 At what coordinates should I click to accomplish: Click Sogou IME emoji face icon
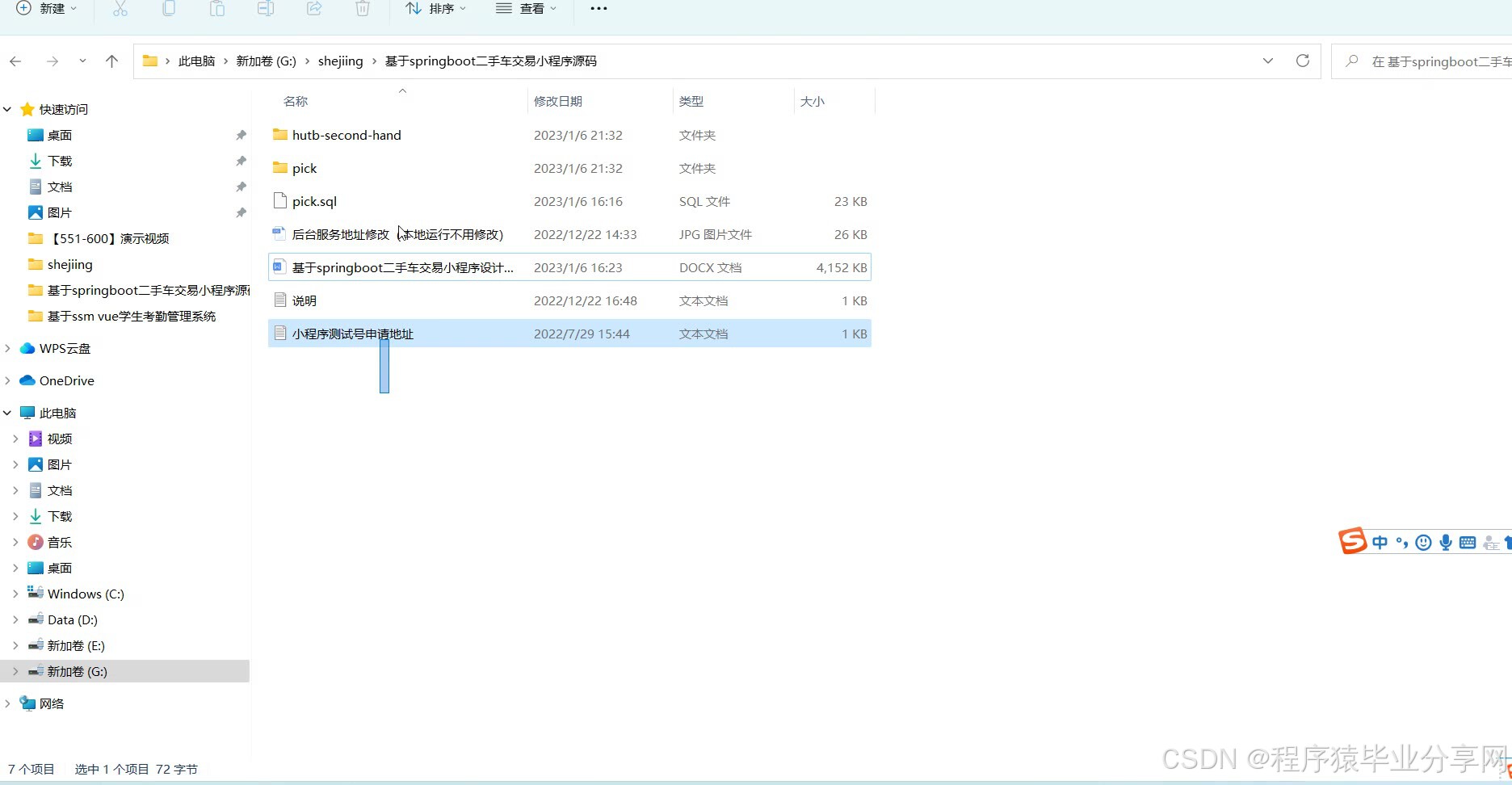pyautogui.click(x=1423, y=543)
